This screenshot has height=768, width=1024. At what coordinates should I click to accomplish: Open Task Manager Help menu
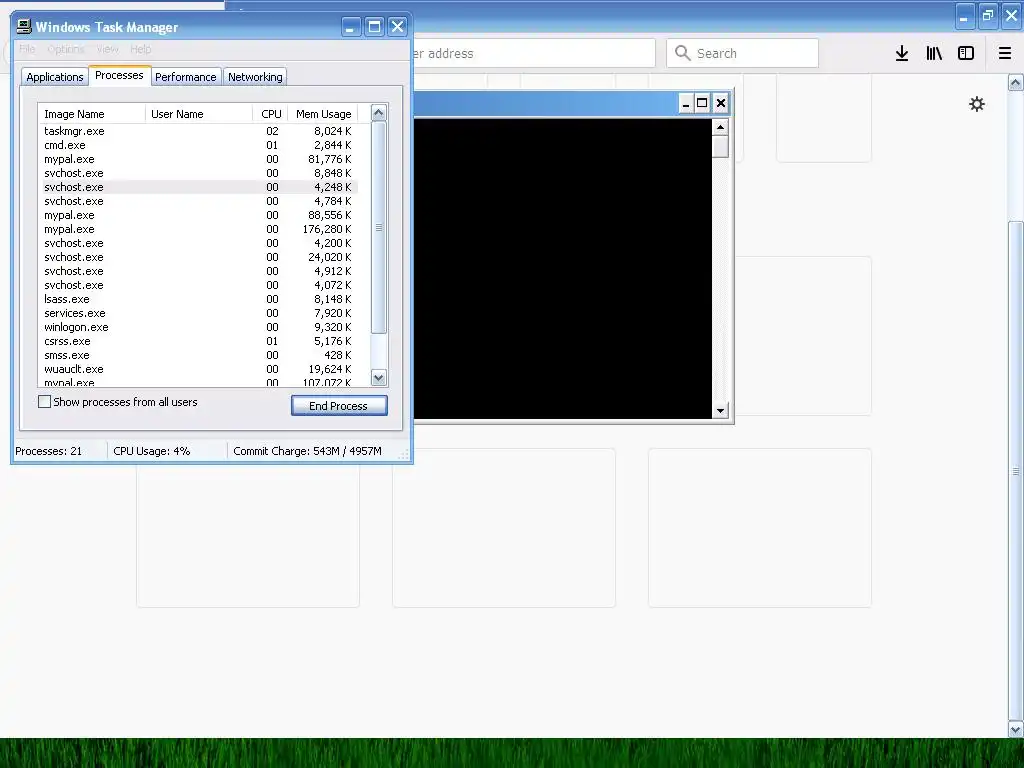[140, 49]
